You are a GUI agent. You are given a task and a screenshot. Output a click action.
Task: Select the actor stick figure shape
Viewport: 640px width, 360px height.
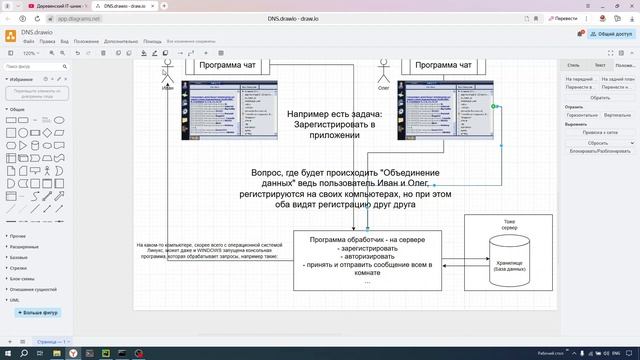47,171
